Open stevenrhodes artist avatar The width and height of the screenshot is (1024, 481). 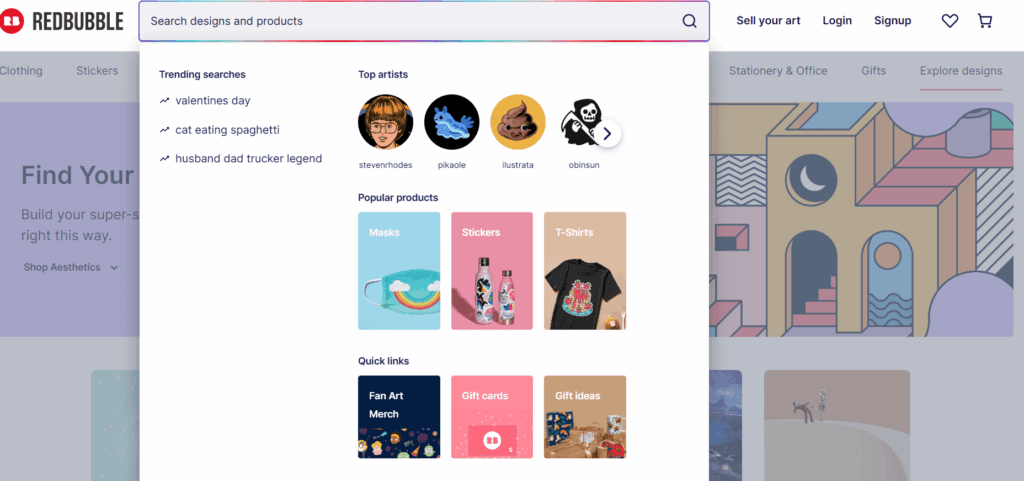[x=385, y=122]
